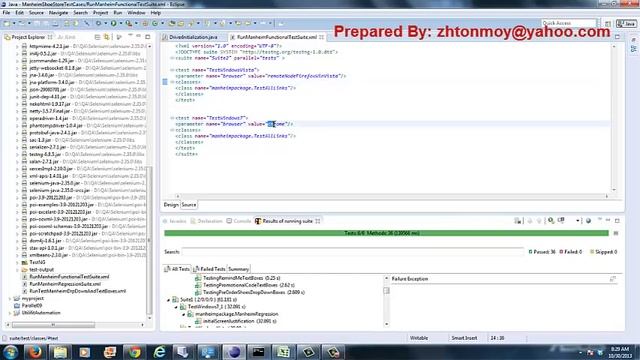This screenshot has width=640, height=360.
Task: Expand the UtilAllAutomation project node
Action: (10, 313)
